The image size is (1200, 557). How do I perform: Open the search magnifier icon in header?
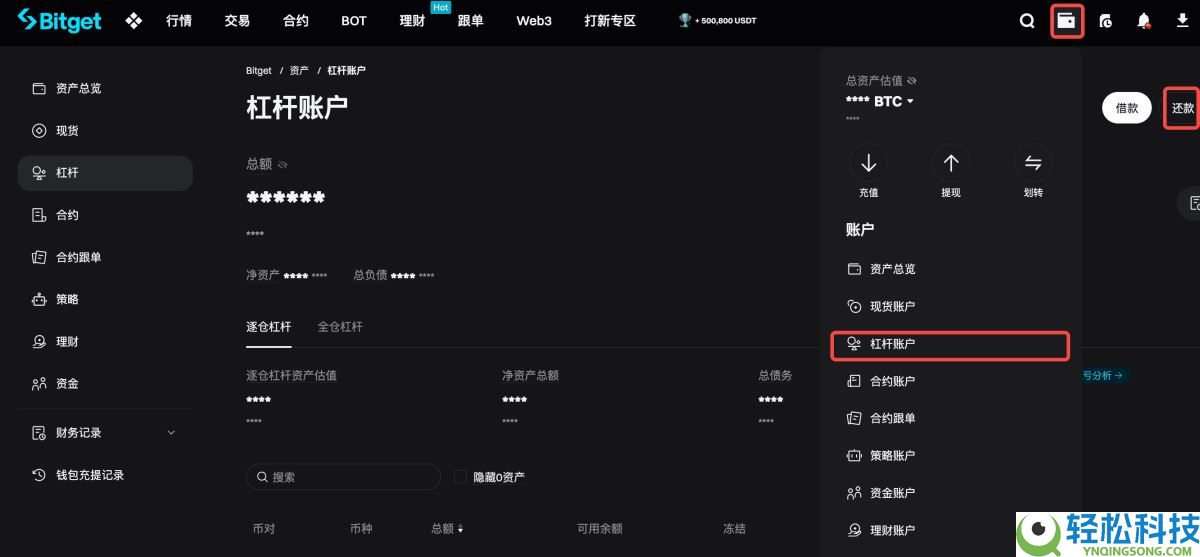(x=1027, y=21)
